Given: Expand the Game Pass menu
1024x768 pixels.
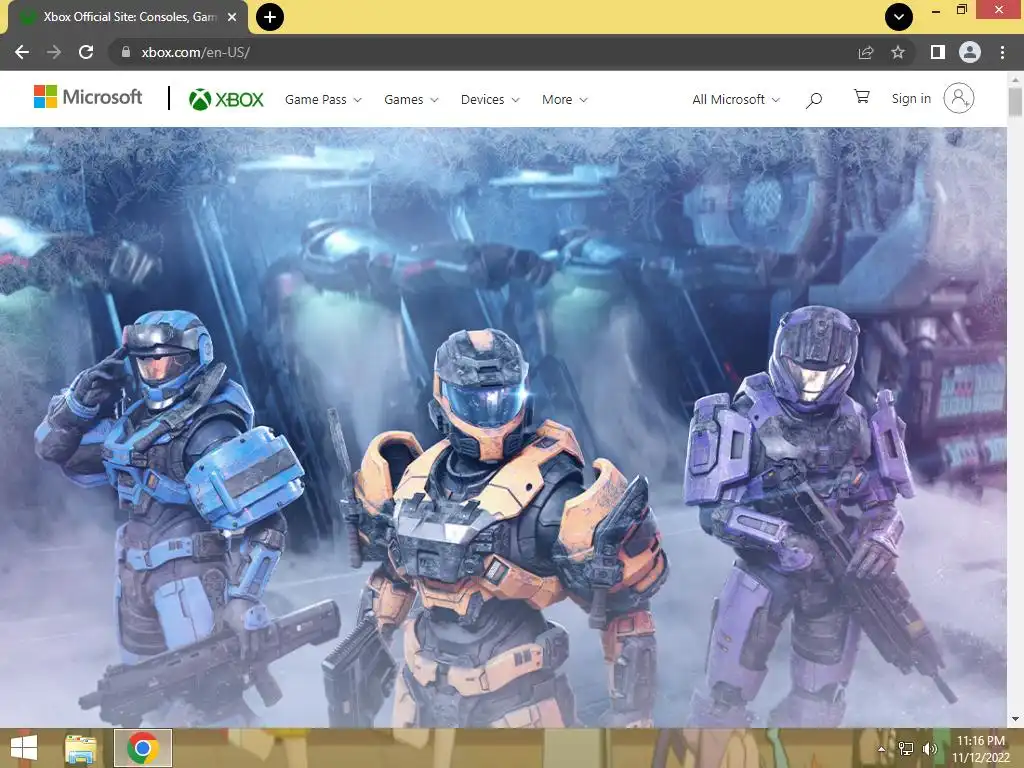Looking at the screenshot, I should [323, 100].
